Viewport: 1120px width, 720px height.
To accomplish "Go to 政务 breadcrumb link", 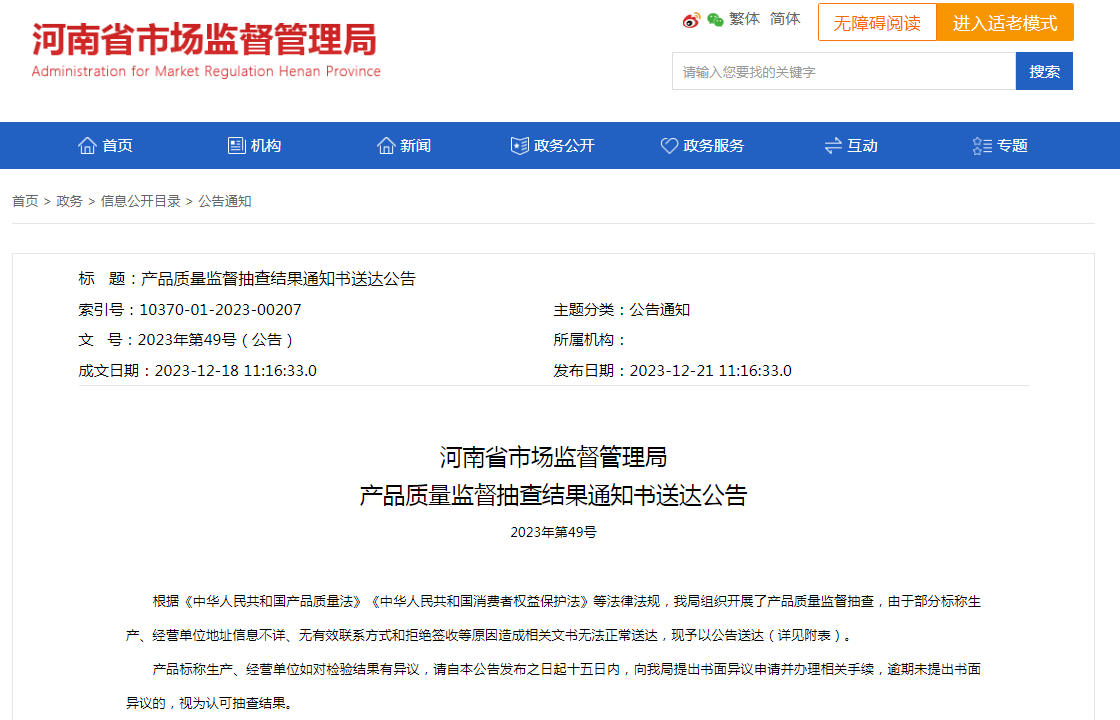I will pos(70,201).
